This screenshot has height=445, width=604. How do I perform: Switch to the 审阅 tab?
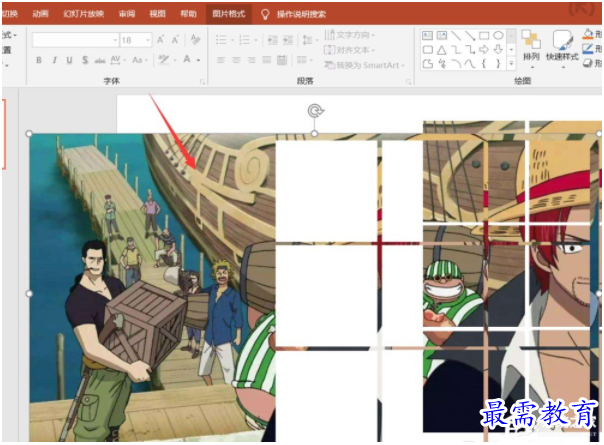coord(127,14)
